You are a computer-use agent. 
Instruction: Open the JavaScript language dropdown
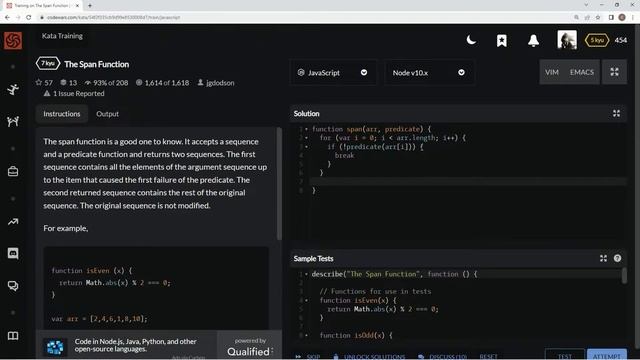coord(333,73)
